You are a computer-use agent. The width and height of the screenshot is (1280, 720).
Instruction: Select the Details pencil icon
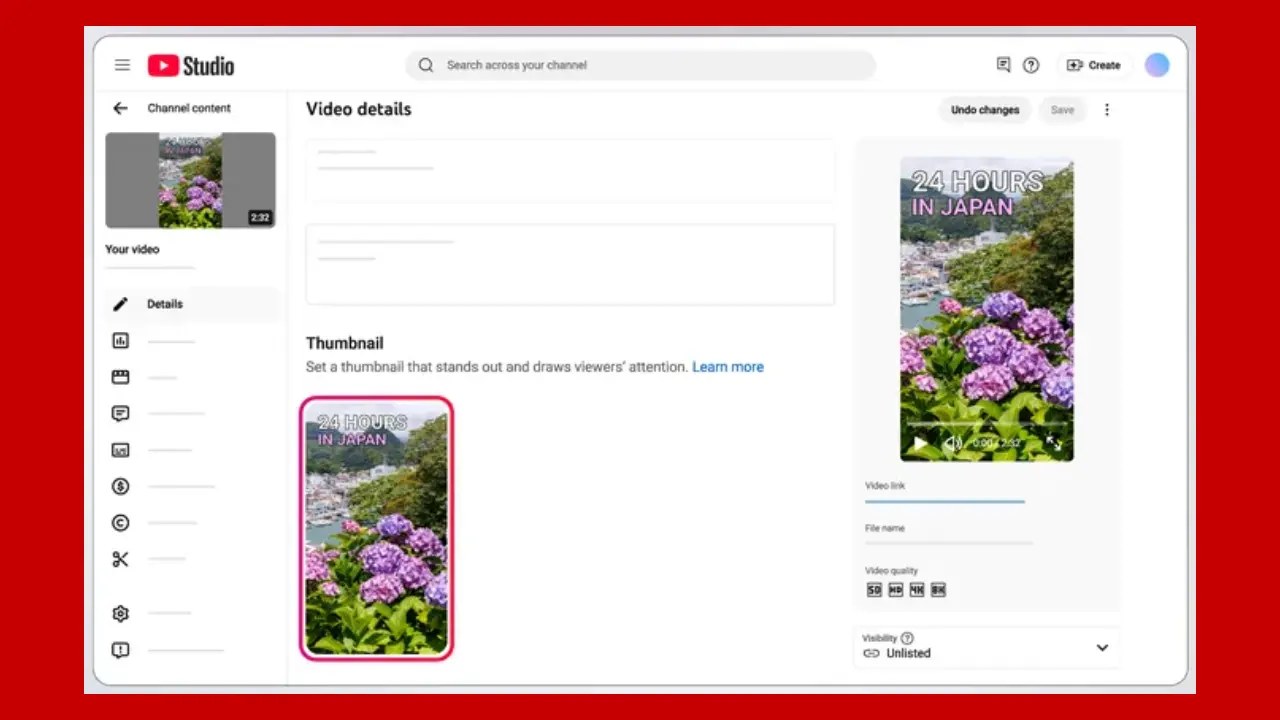coord(121,304)
